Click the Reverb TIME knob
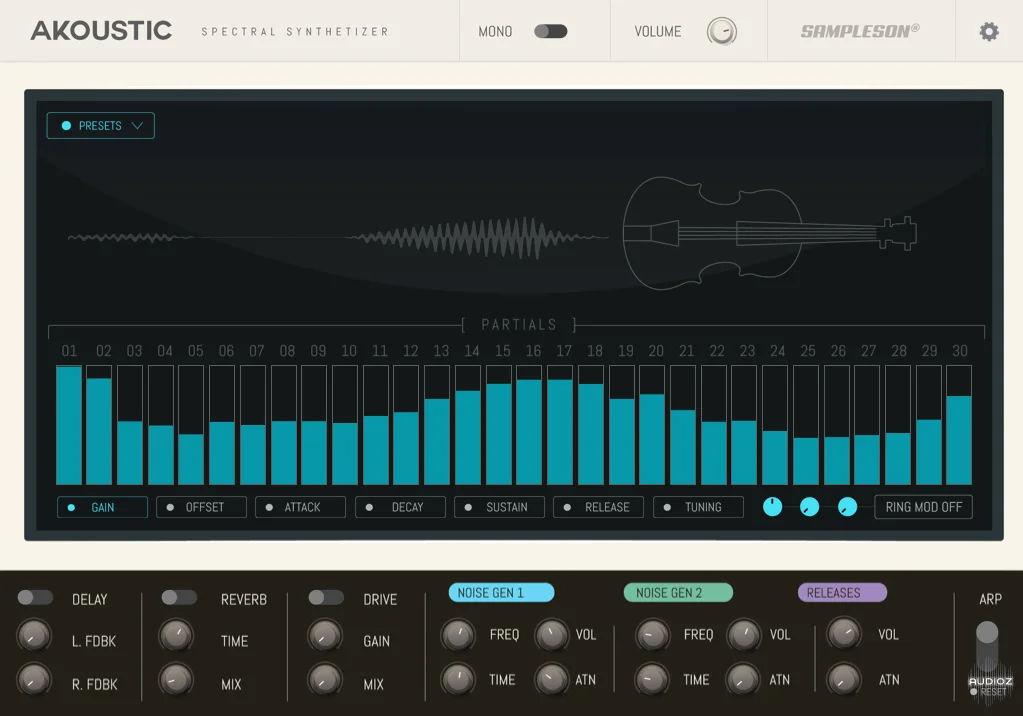 pos(176,636)
